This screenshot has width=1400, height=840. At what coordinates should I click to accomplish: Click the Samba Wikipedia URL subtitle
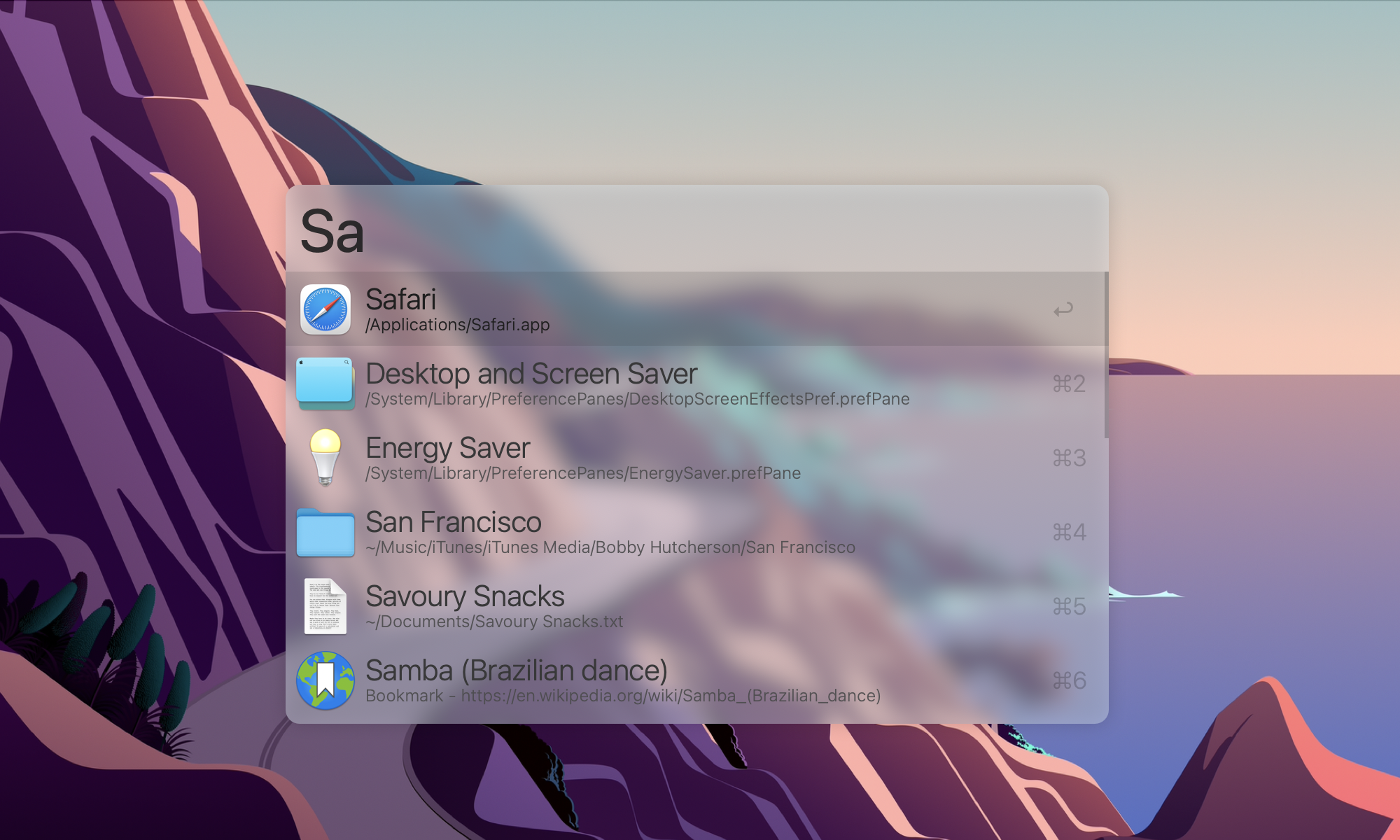(x=670, y=696)
